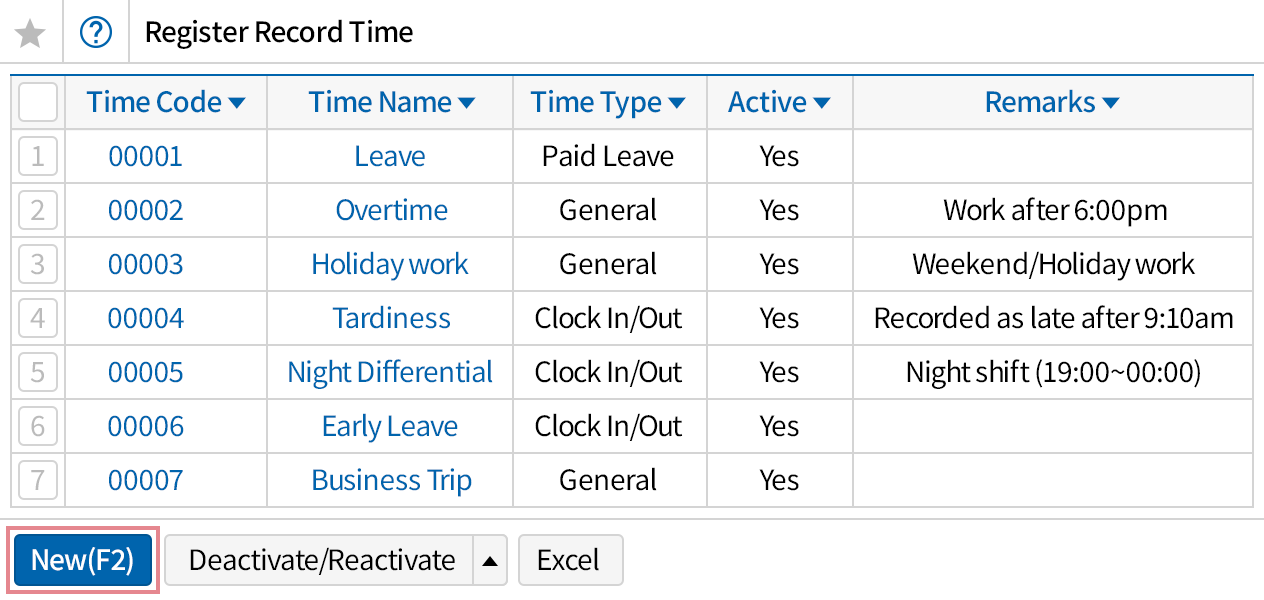Expand the Time Type column filter
Image resolution: width=1264 pixels, height=600 pixels.
pyautogui.click(x=677, y=103)
